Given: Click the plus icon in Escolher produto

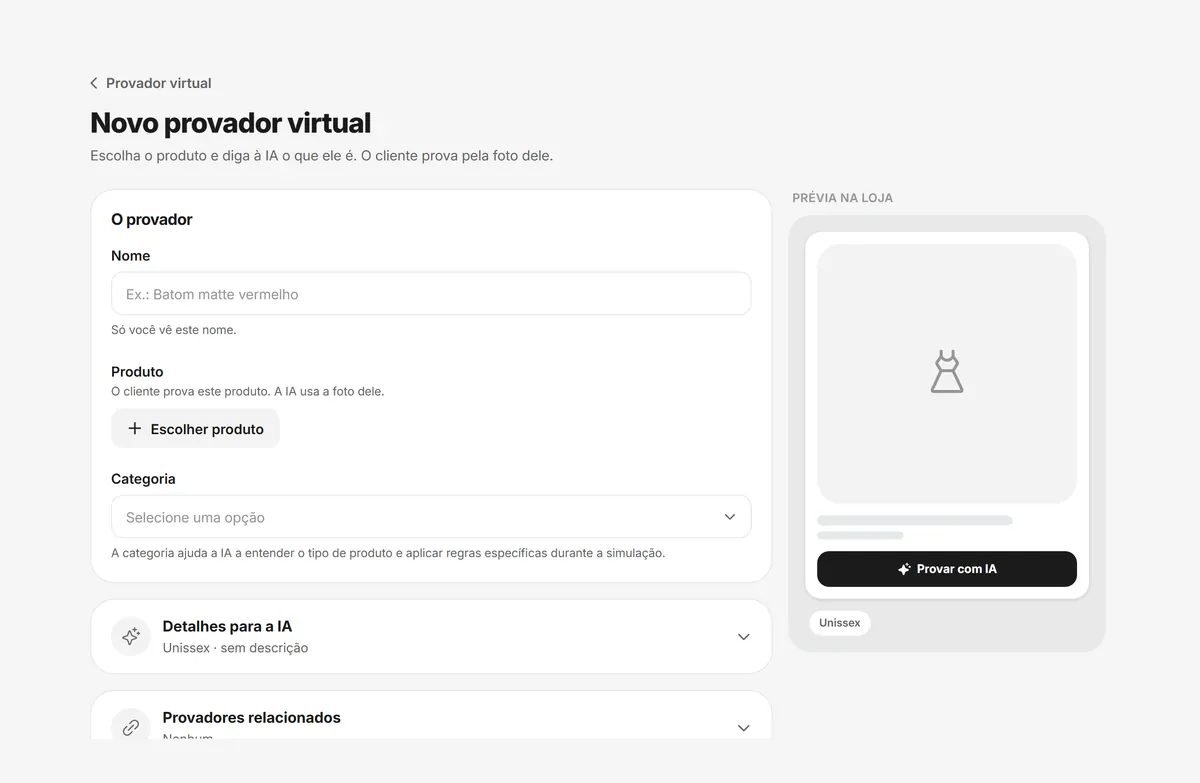Looking at the screenshot, I should (x=135, y=428).
